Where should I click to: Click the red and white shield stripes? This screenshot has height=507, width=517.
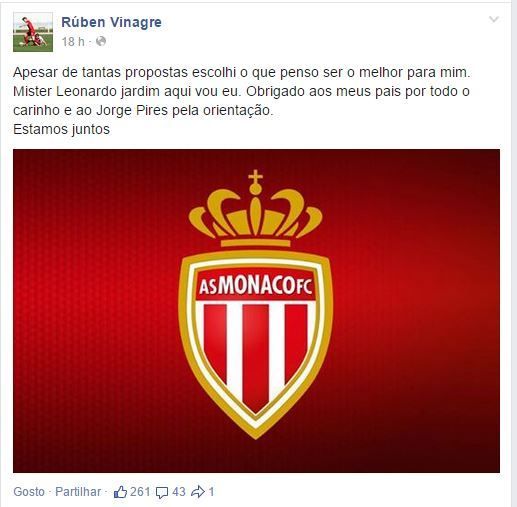(x=256, y=353)
